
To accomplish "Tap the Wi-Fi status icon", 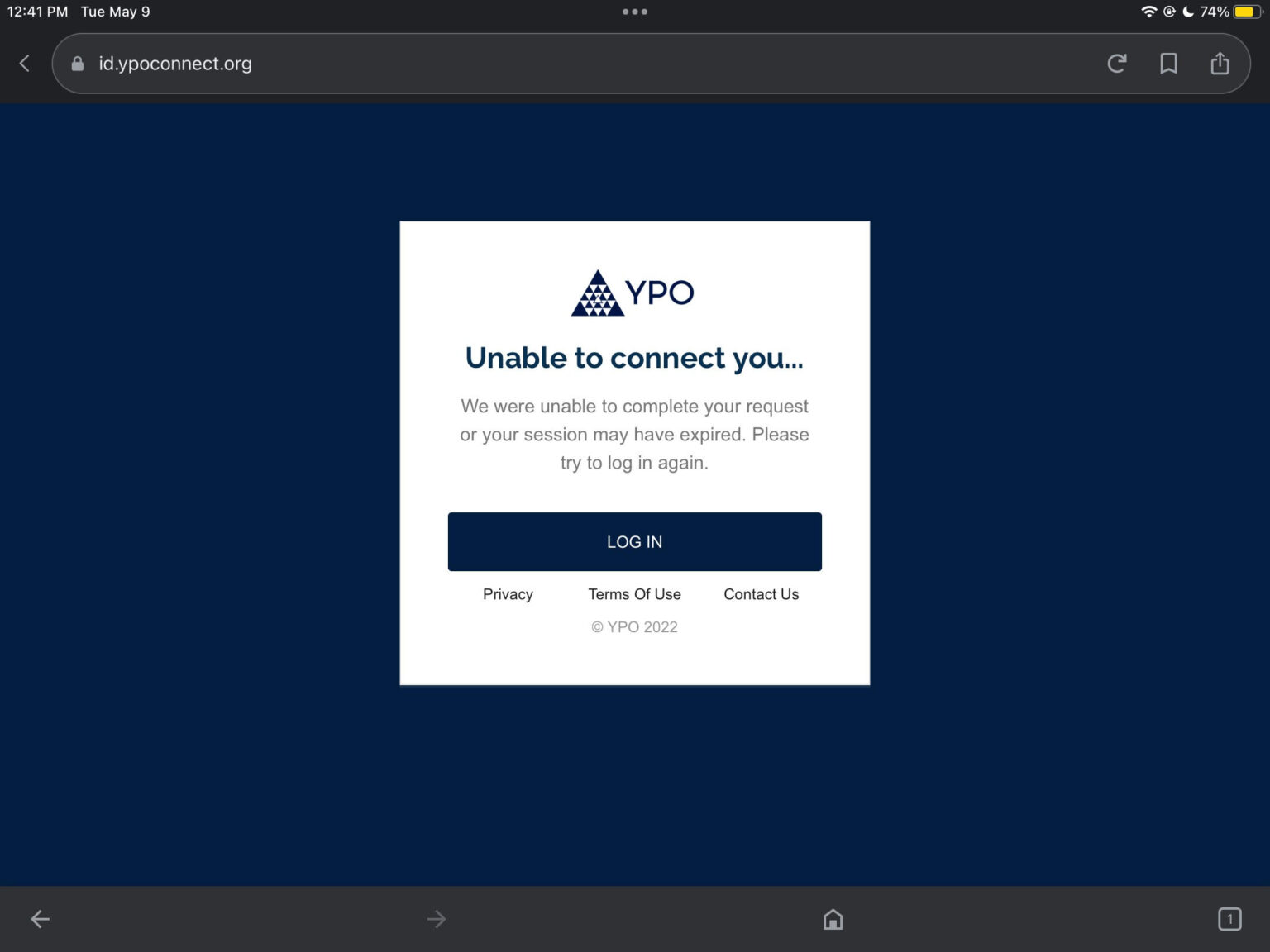I will (1149, 12).
